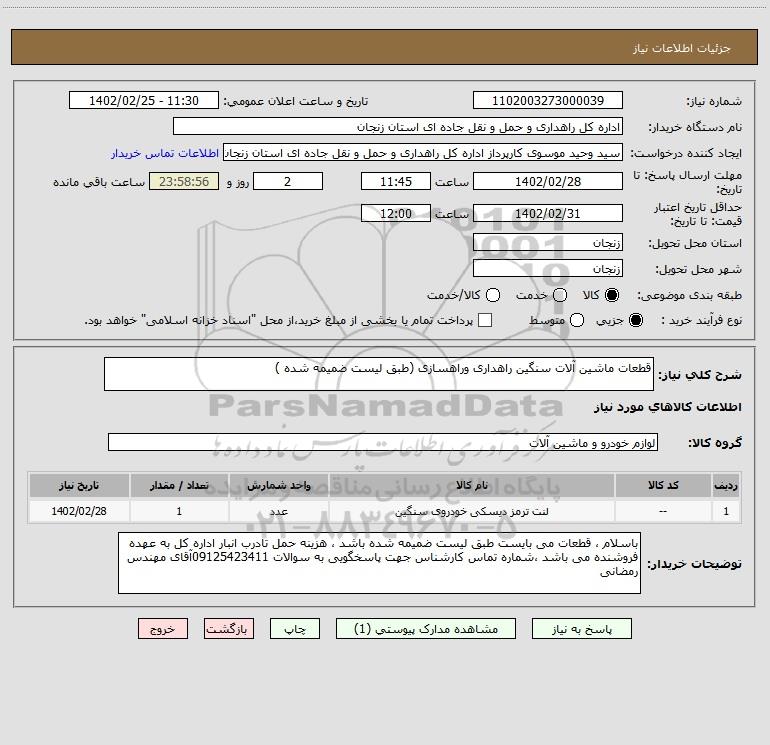
Task: Click the خروج exit button
Action: (163, 629)
